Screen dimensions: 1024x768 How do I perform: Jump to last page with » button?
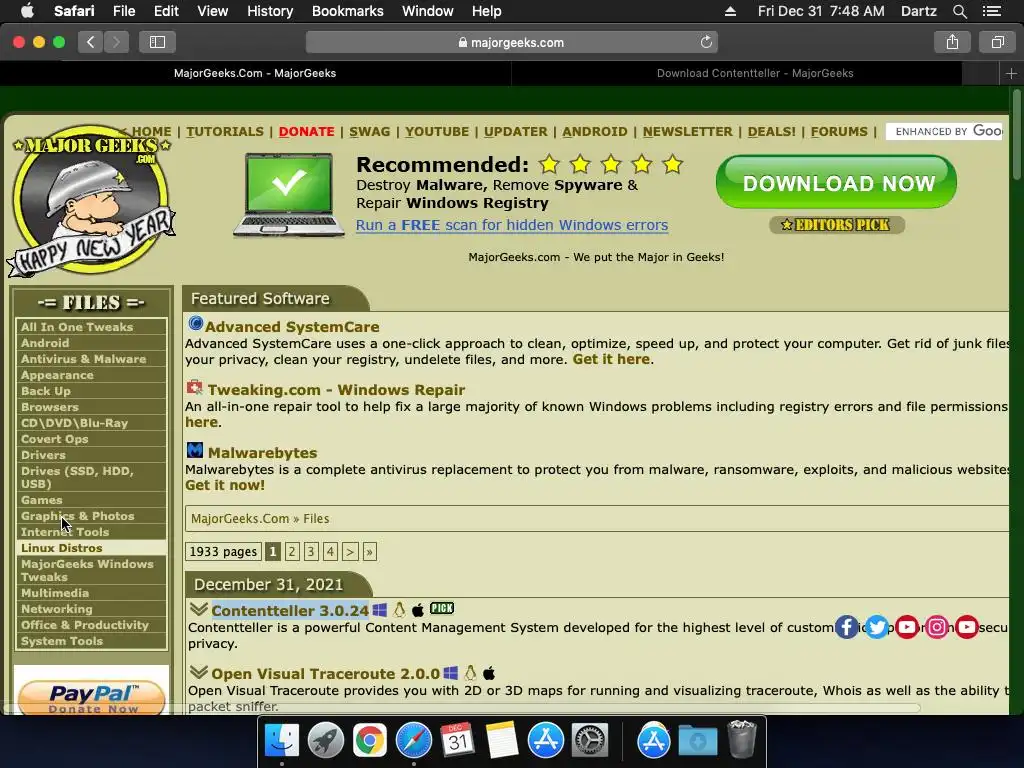(370, 552)
